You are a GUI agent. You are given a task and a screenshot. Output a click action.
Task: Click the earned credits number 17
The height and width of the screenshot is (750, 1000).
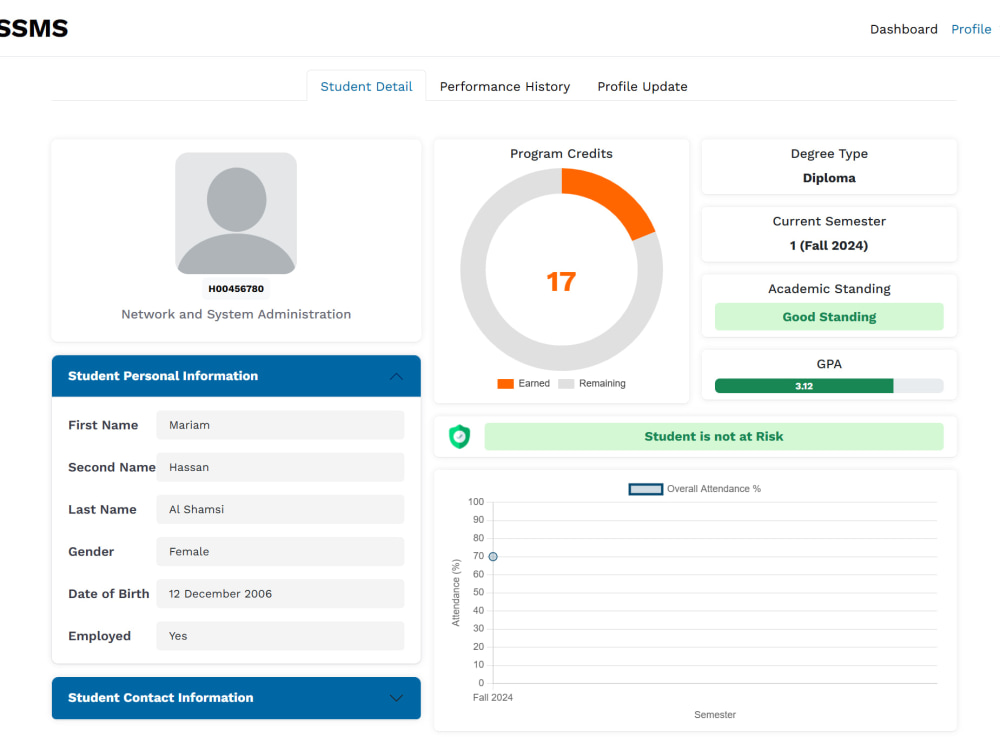[561, 282]
